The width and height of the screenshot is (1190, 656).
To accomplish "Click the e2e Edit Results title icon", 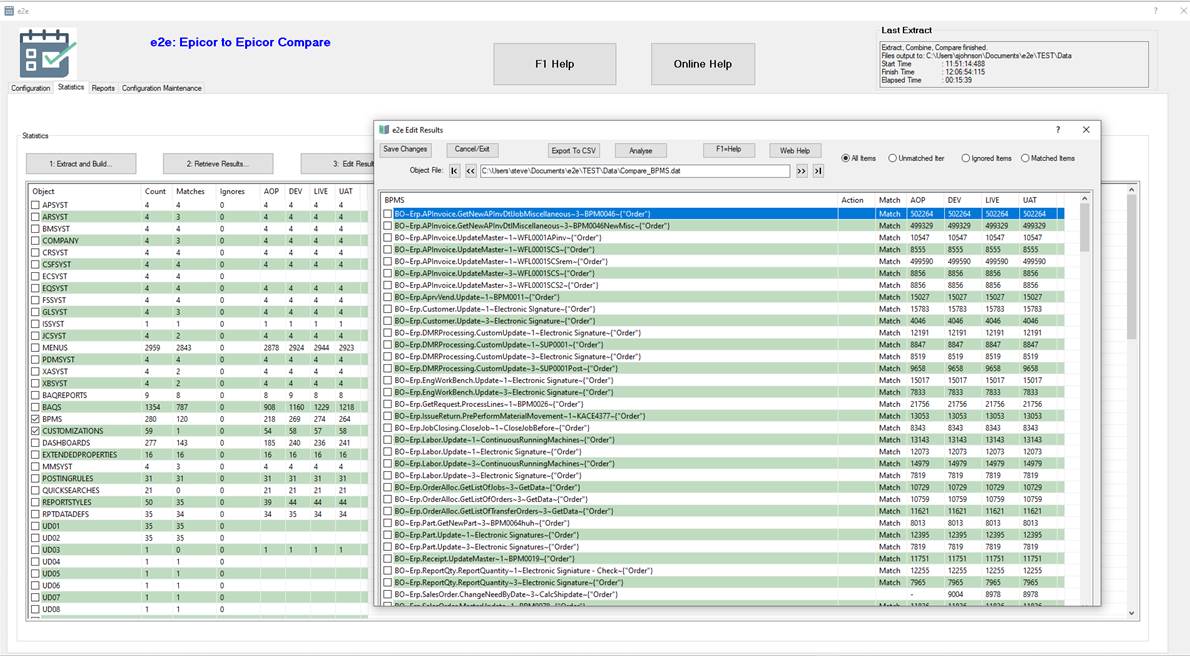I will click(x=384, y=130).
